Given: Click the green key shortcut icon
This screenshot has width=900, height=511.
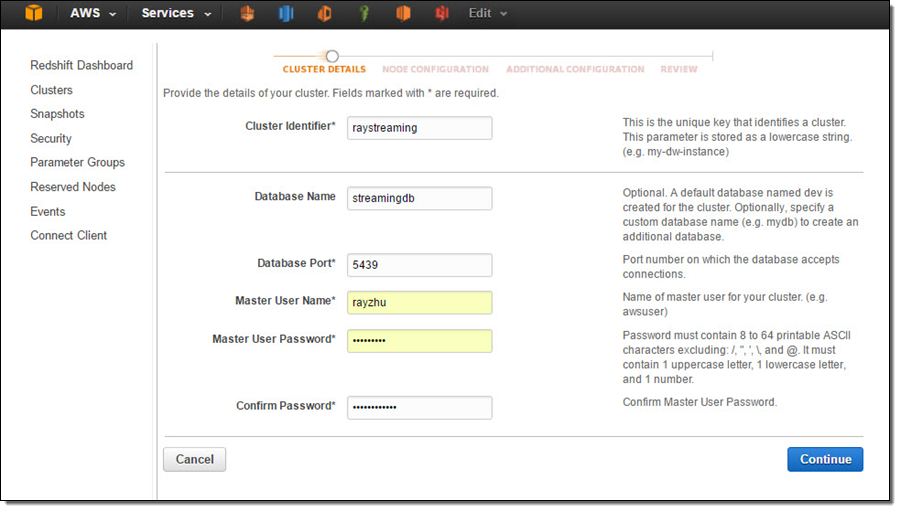Looking at the screenshot, I should [364, 14].
